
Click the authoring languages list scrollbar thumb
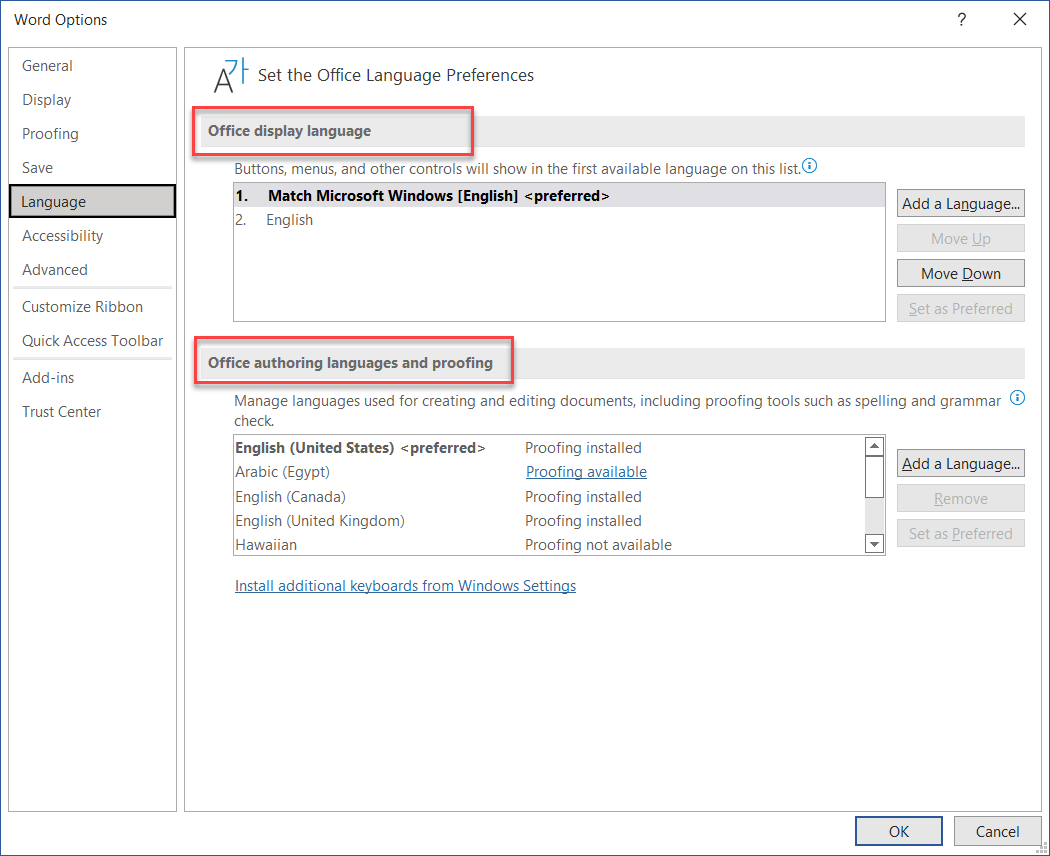click(874, 477)
